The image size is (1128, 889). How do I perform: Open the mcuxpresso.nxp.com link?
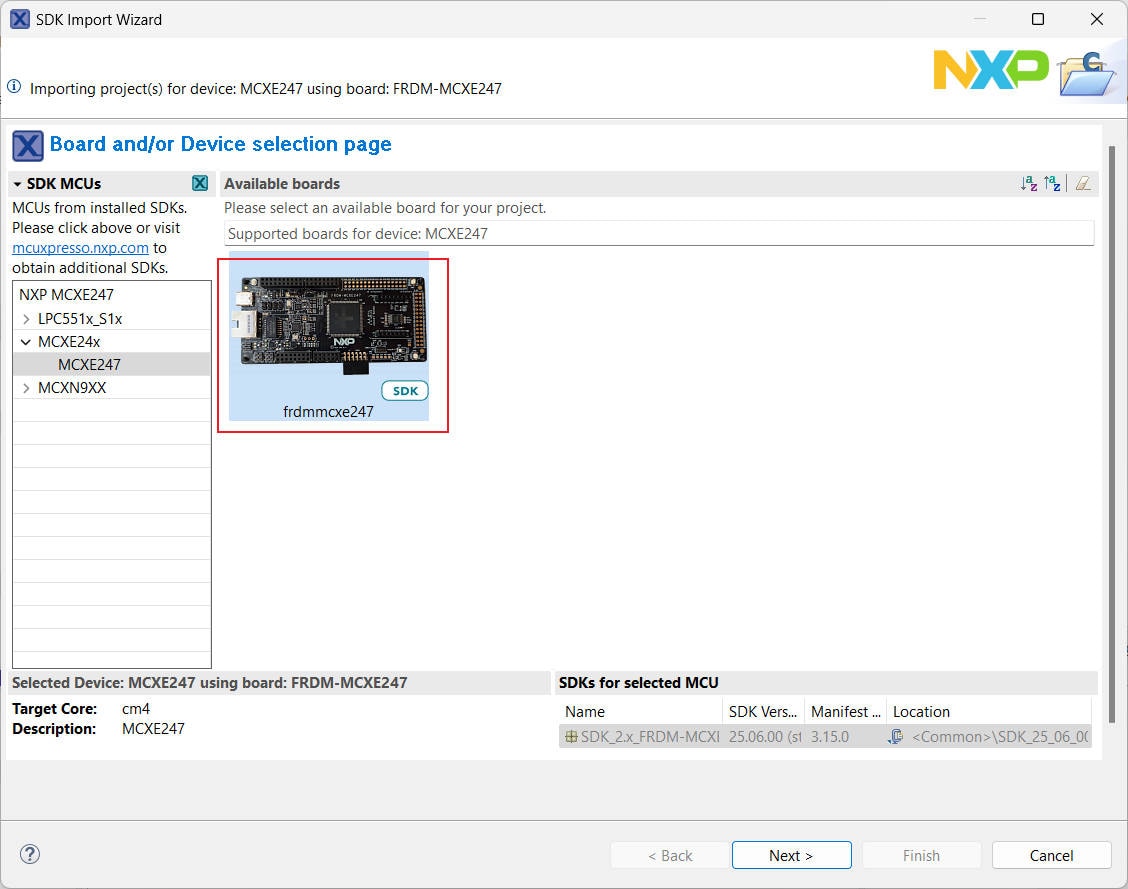(x=80, y=248)
